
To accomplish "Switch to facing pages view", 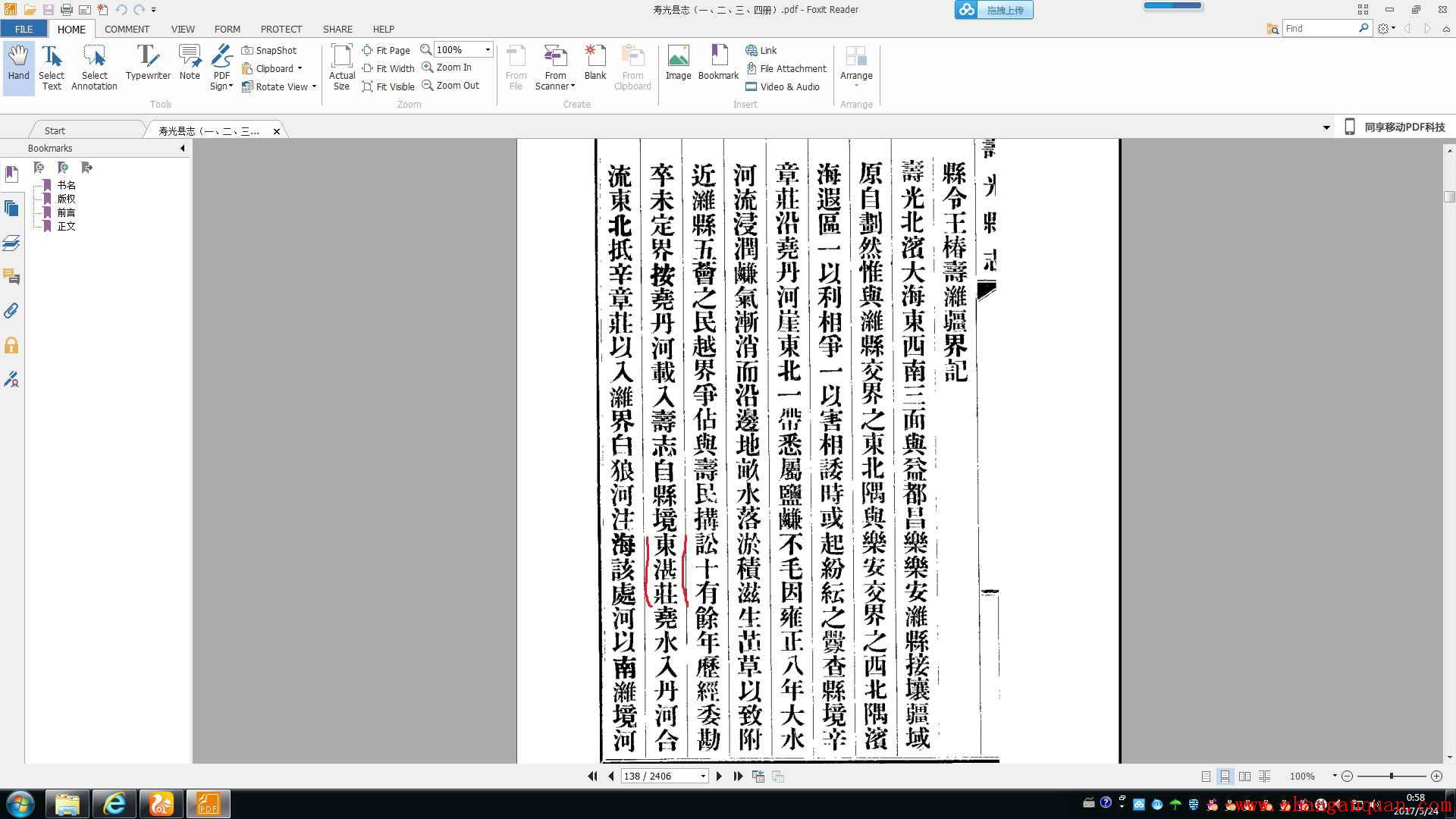I will coord(1244,776).
